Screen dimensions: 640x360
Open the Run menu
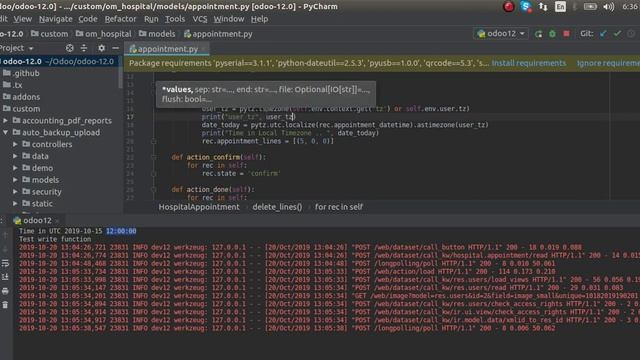(x=151, y=19)
